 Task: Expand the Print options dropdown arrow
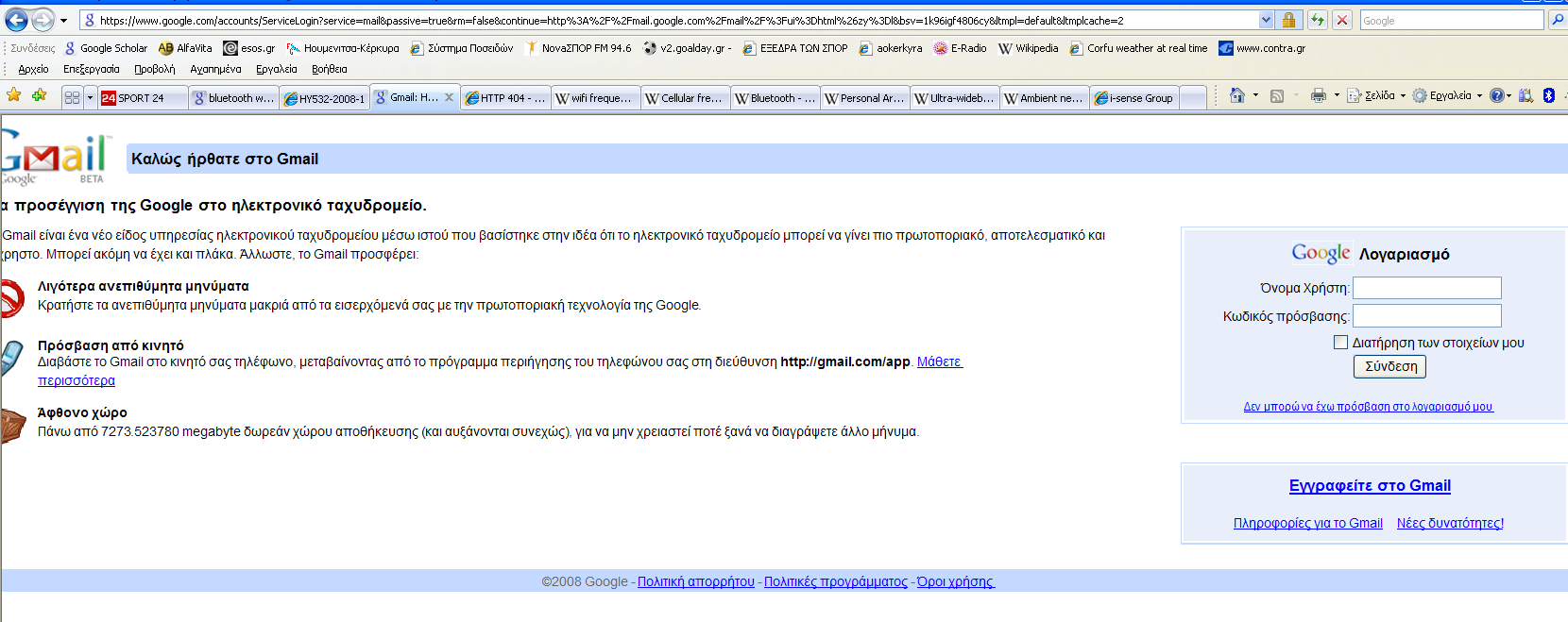pyautogui.click(x=1337, y=95)
